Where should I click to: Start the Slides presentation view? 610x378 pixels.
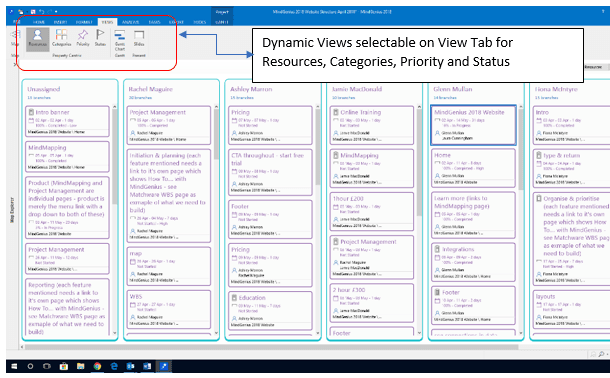(x=139, y=38)
